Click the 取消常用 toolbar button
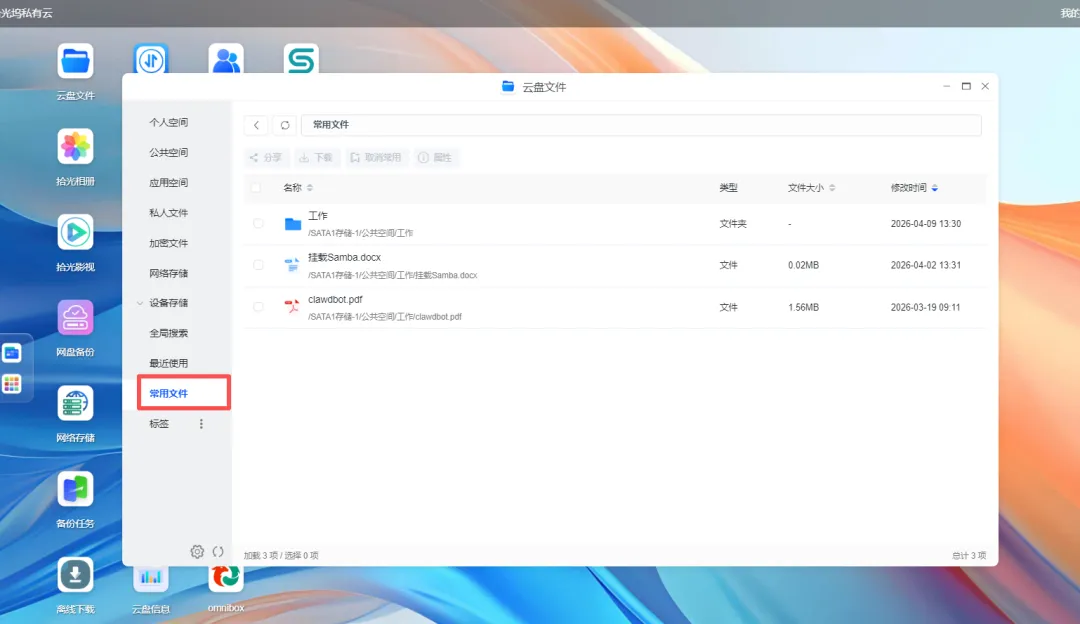 [375, 158]
